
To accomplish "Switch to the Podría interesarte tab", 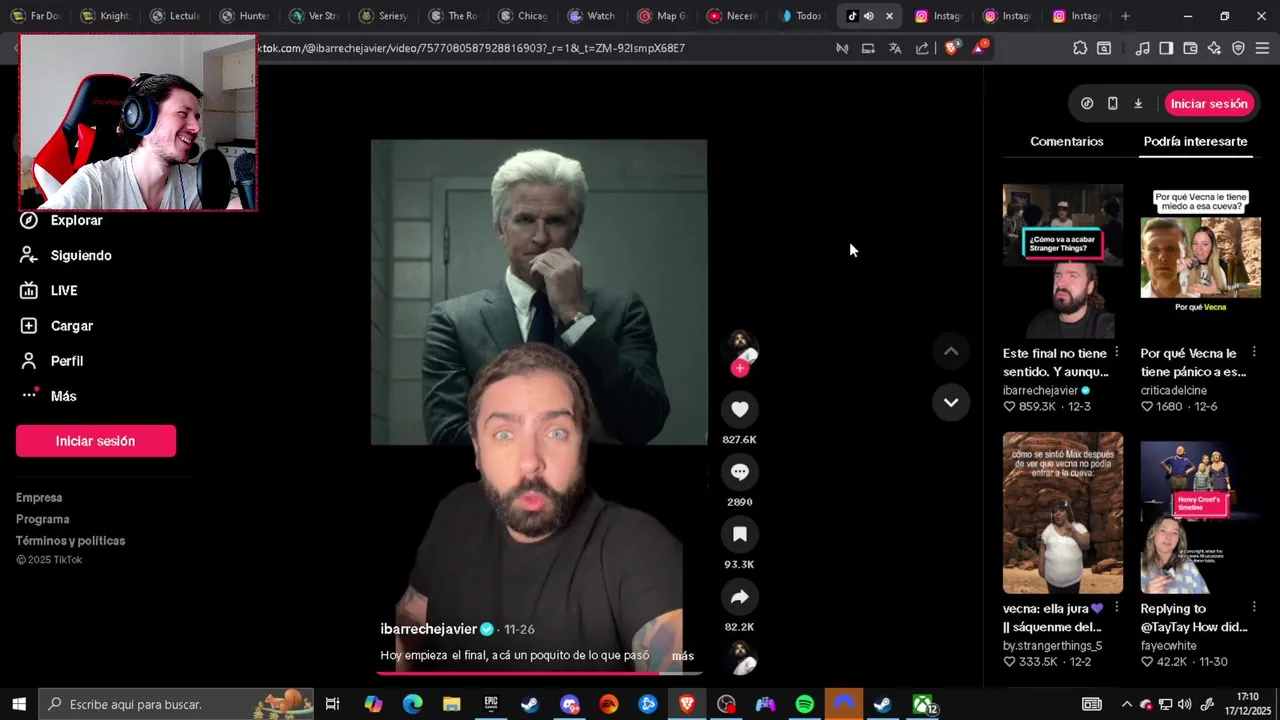I will 1195,141.
